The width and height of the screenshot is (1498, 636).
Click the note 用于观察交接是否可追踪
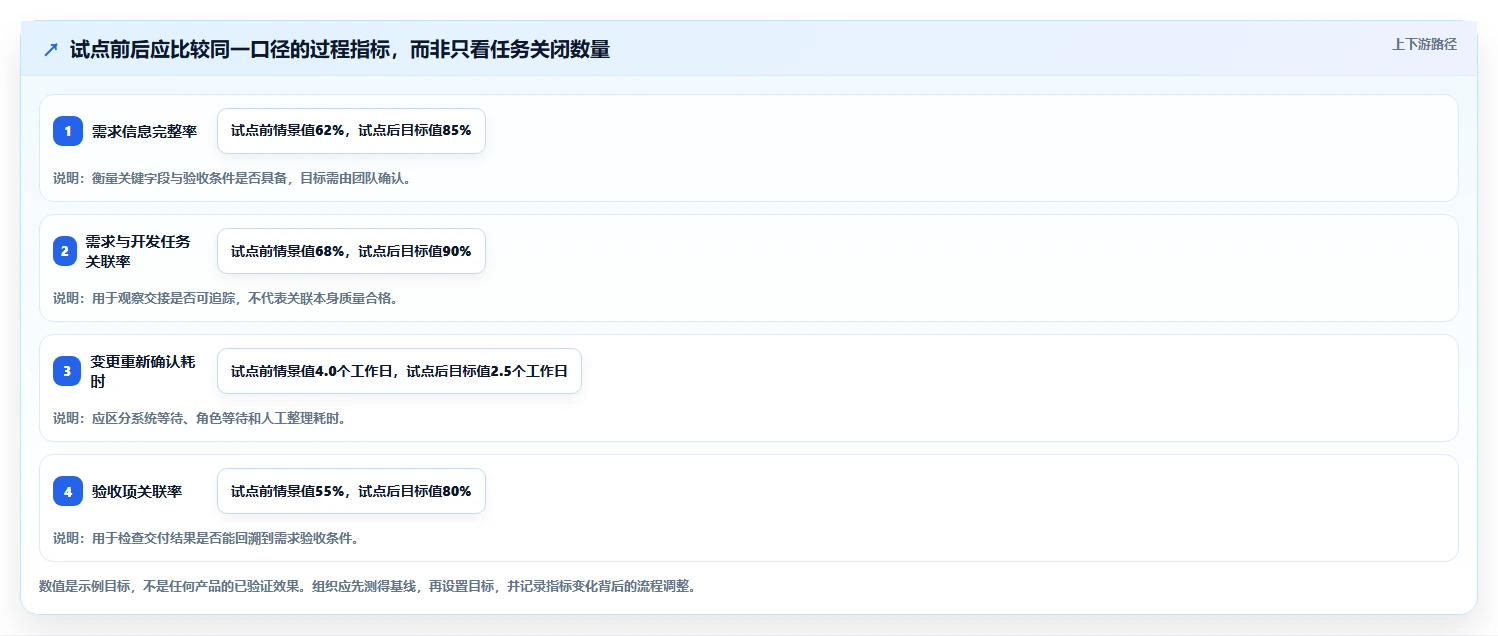[226, 298]
